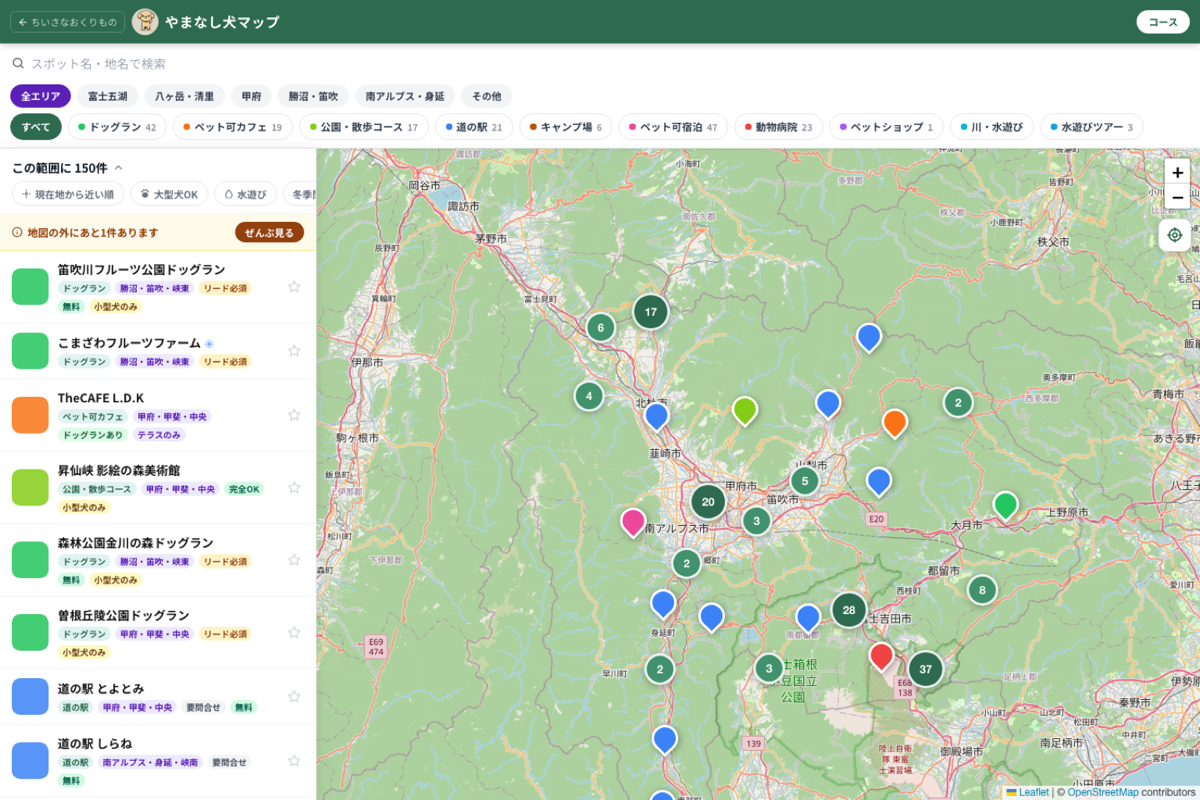This screenshot has width=1200, height=800.
Task: Toggle the キャンプ場 category filter
Action: [566, 127]
